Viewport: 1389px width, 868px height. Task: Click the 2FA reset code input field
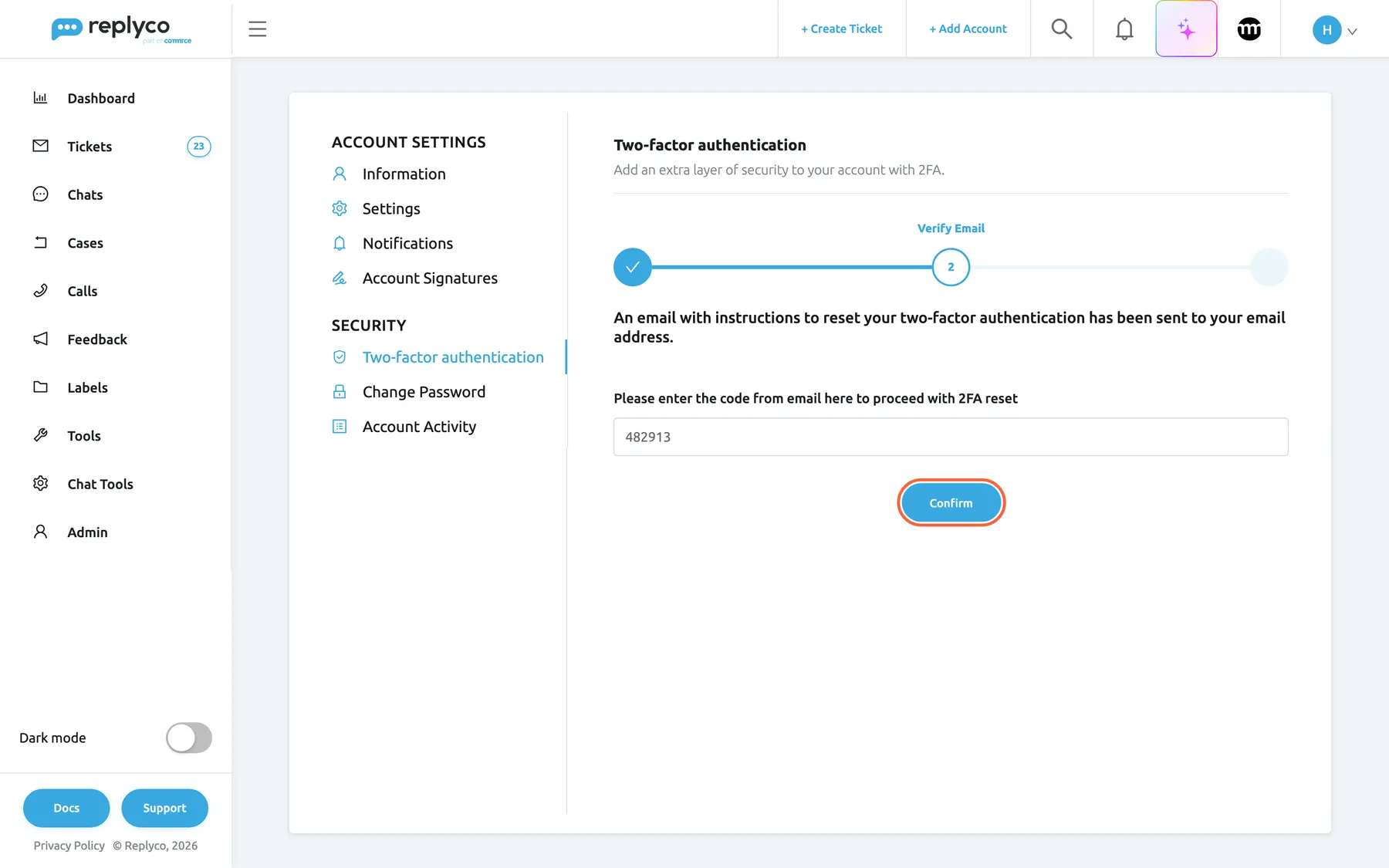pos(951,437)
